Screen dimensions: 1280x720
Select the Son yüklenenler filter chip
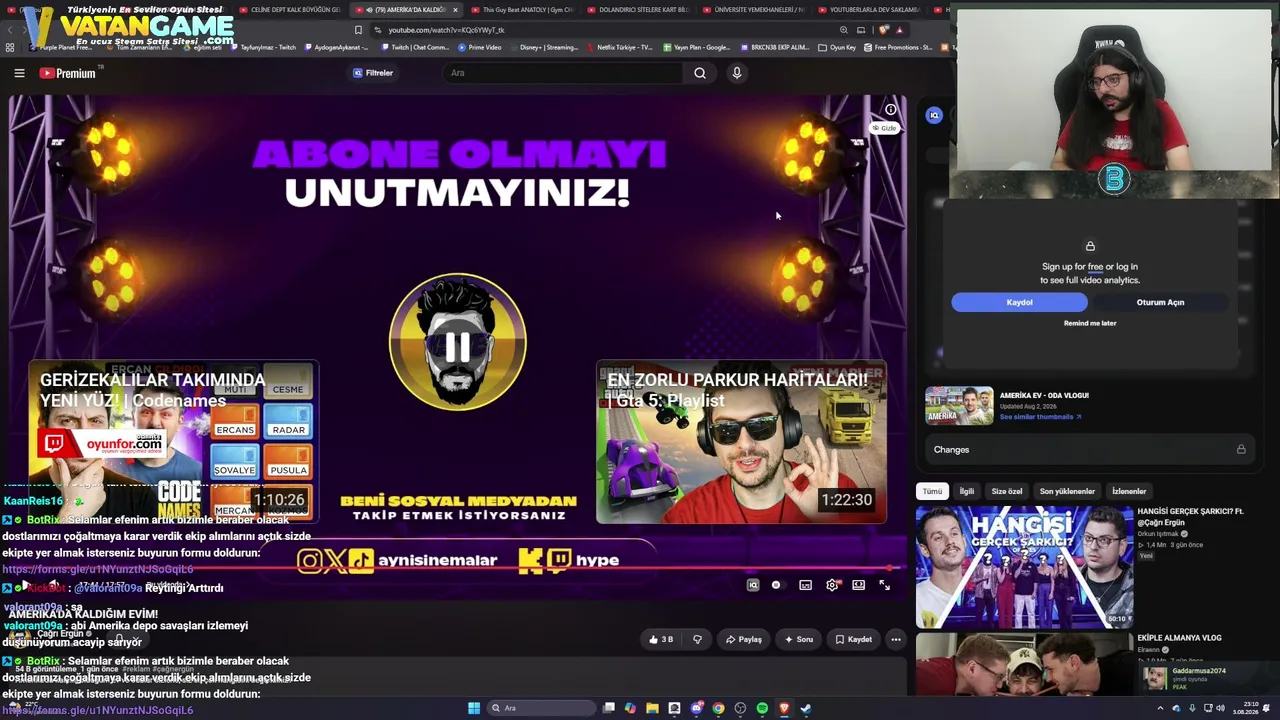click(1067, 491)
